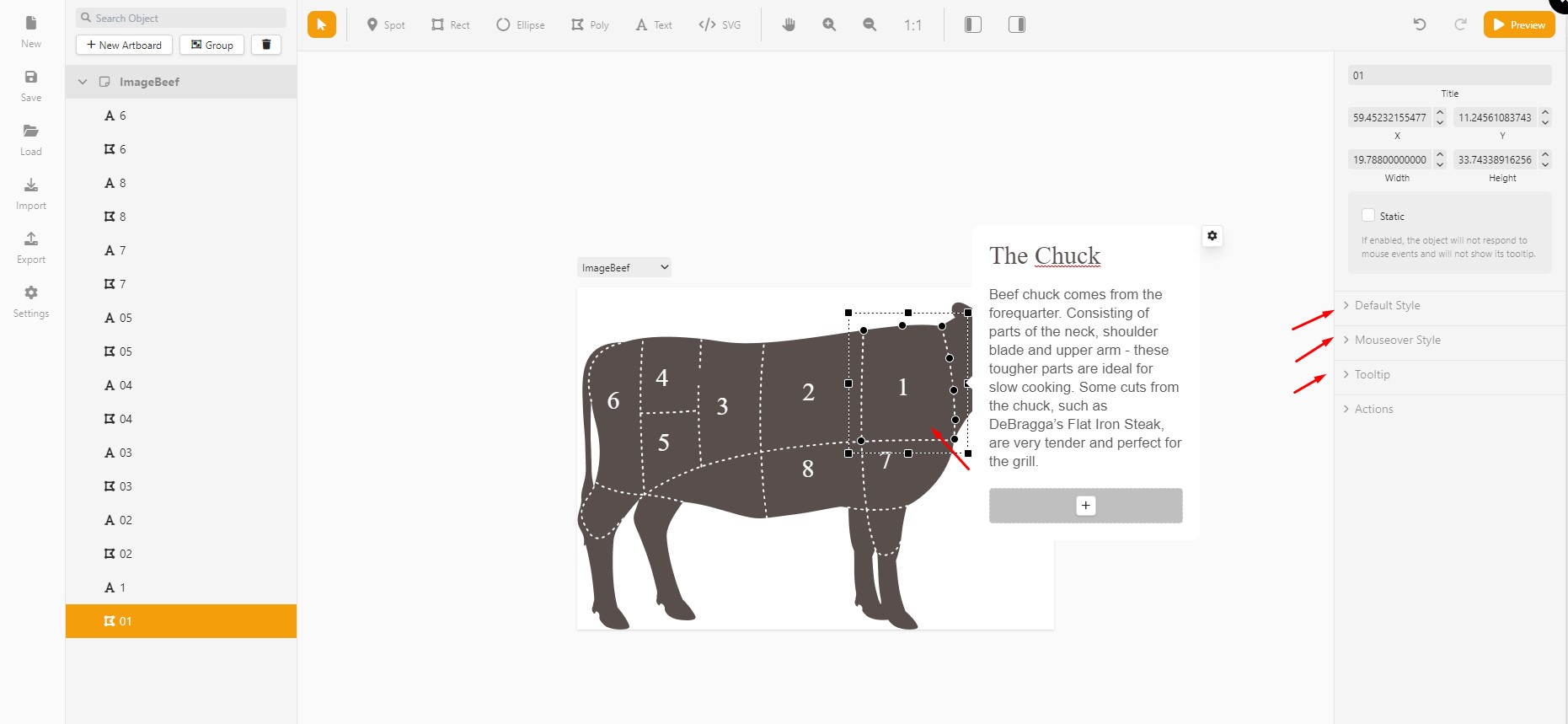Delete object with trash icon
The width and height of the screenshot is (1568, 724).
266,45
